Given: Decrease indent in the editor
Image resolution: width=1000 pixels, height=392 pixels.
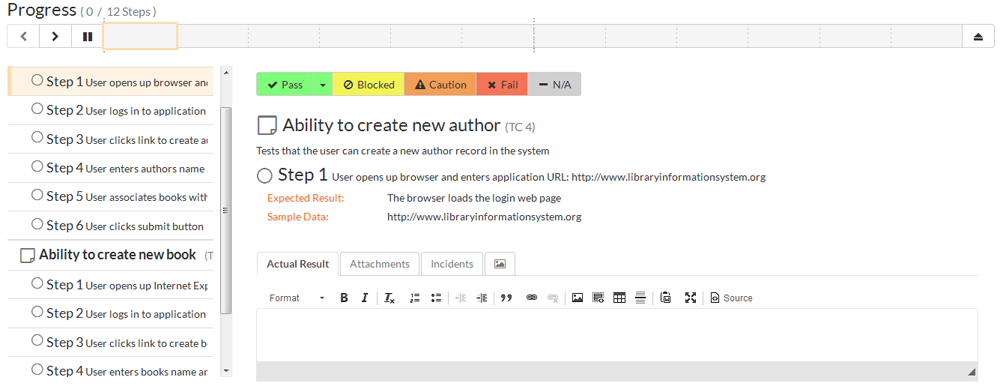Looking at the screenshot, I should 462,298.
